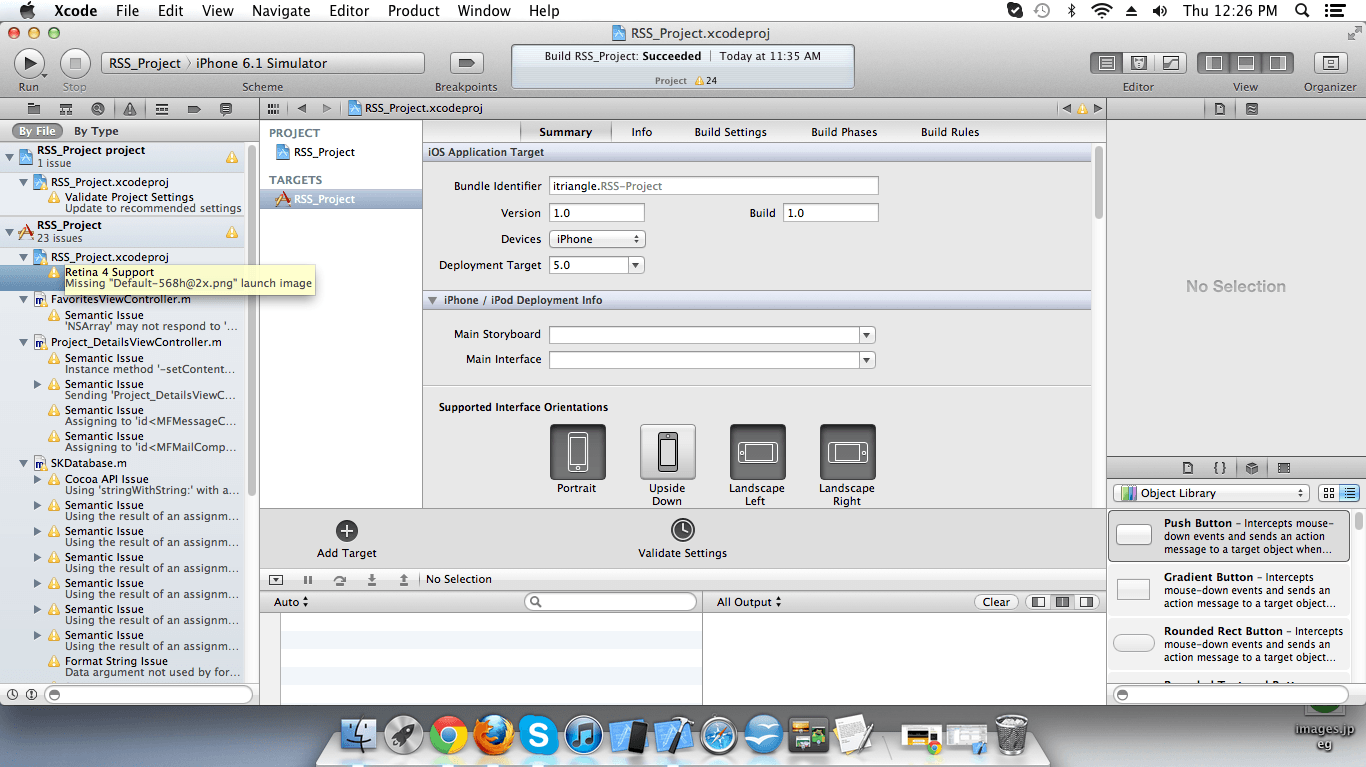
Task: Toggle Breakpoints in the toolbar
Action: coord(466,63)
